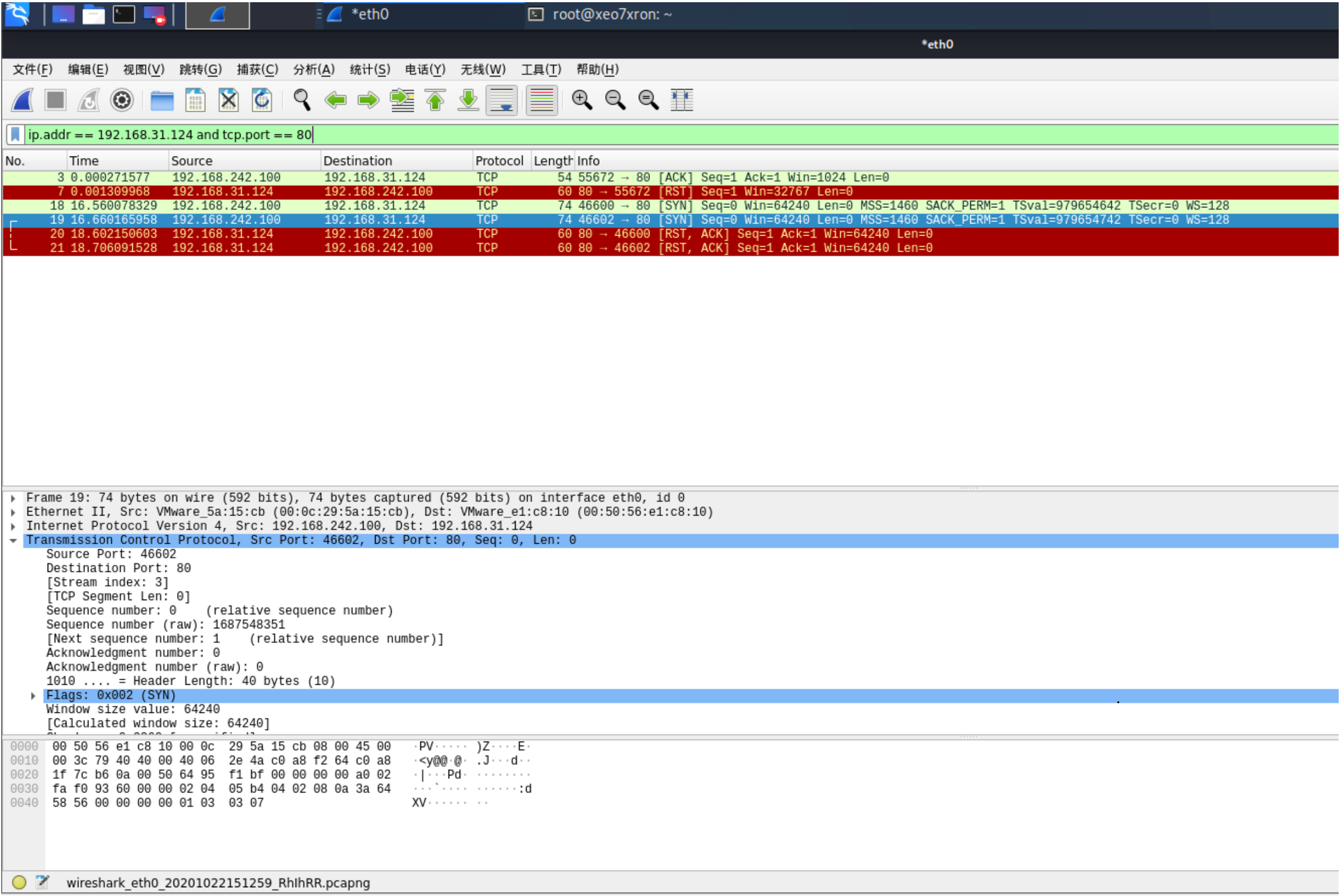This screenshot has height=896, width=1342.
Task: Open capture options gear icon
Action: pos(122,101)
